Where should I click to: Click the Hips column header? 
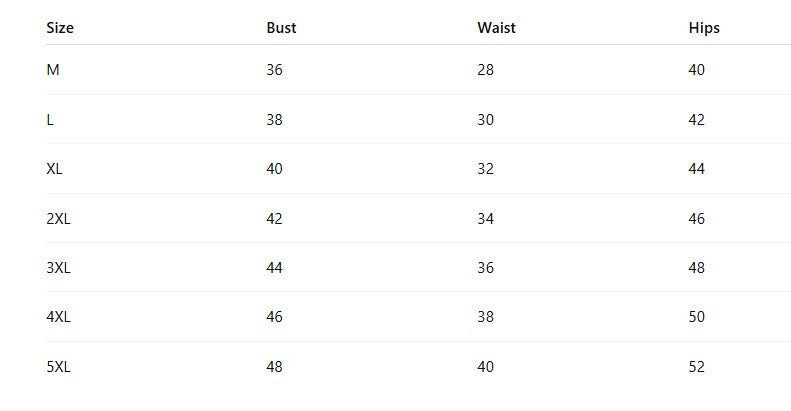[704, 28]
